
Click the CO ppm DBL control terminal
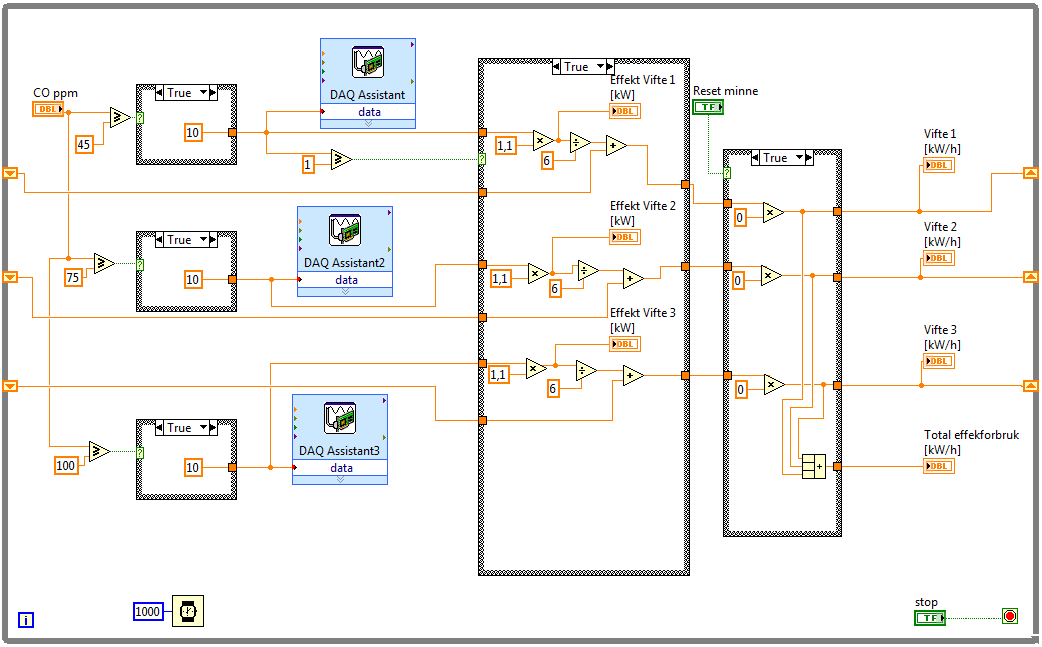pyautogui.click(x=48, y=109)
